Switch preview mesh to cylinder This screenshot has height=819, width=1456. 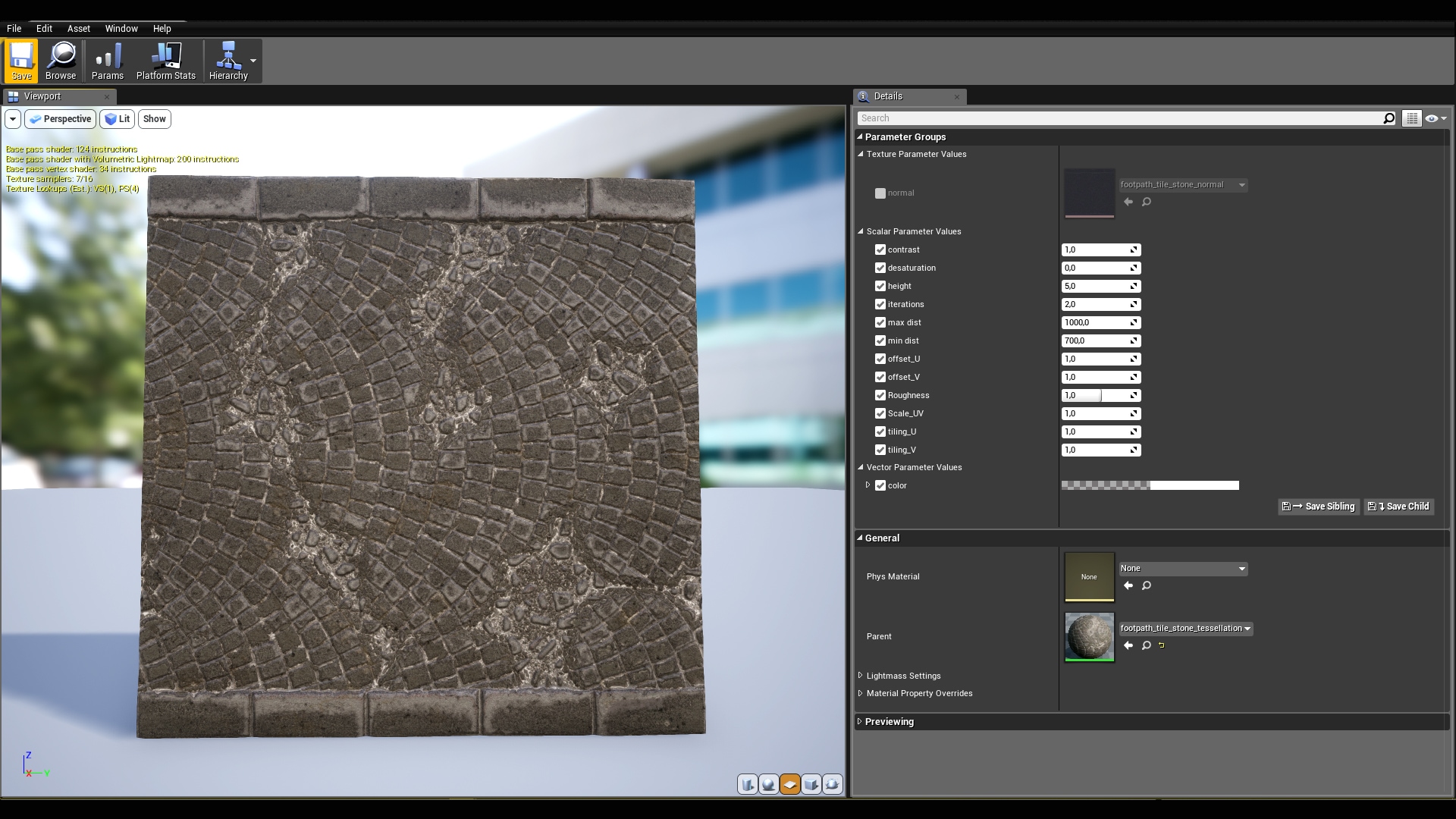748,784
